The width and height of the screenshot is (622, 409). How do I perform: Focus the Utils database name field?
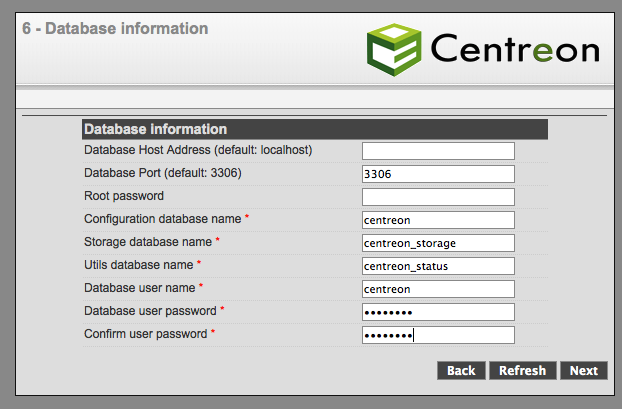[438, 266]
